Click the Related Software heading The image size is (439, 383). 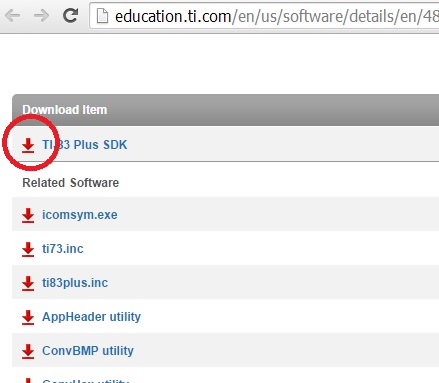click(71, 183)
